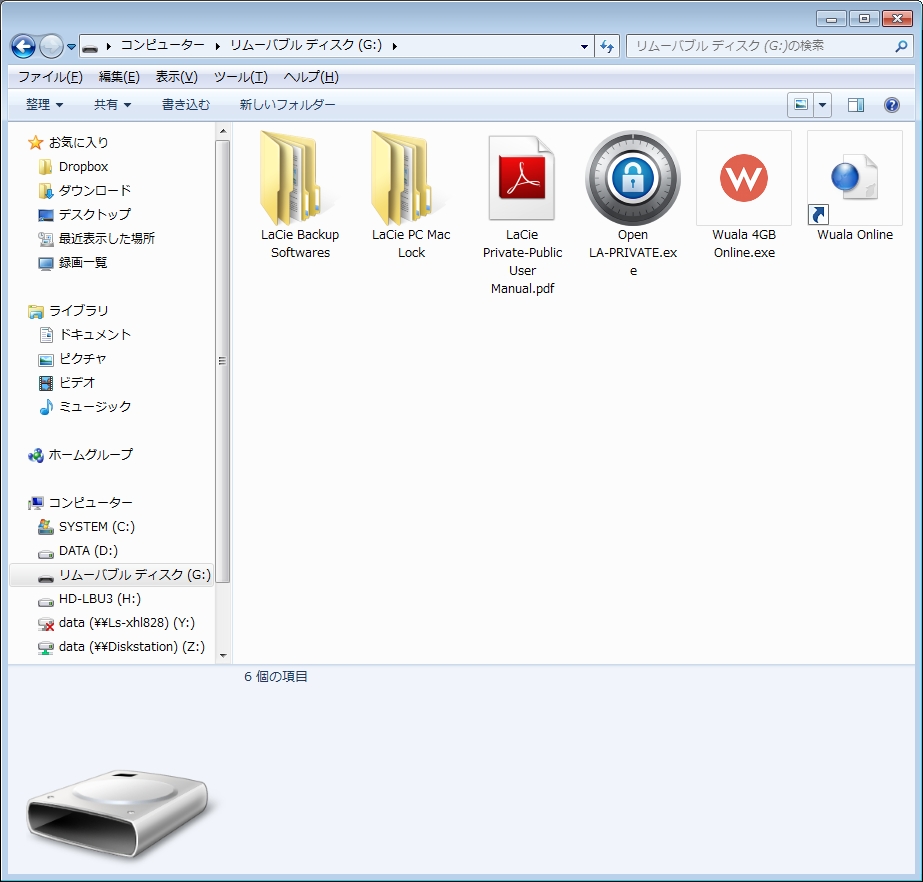This screenshot has width=923, height=882.
Task: Open the 編集(E) menu
Action: pyautogui.click(x=119, y=77)
